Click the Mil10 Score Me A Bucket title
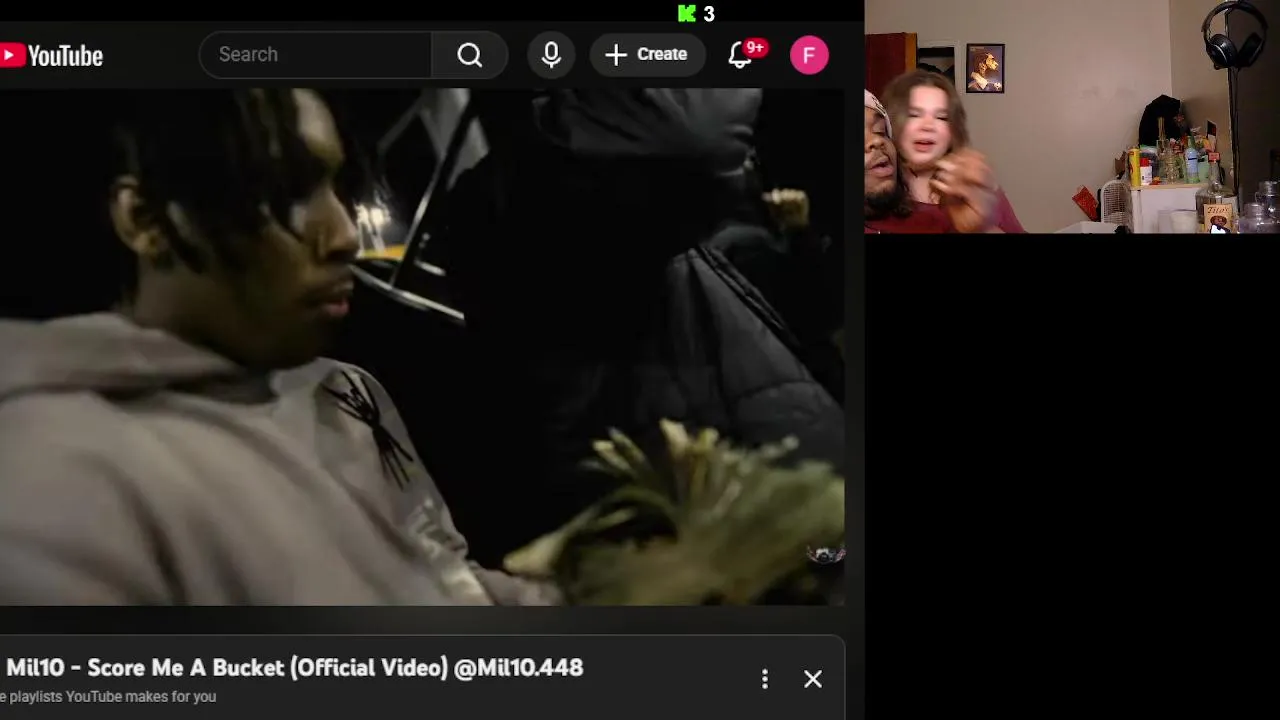1280x720 pixels. tap(294, 667)
